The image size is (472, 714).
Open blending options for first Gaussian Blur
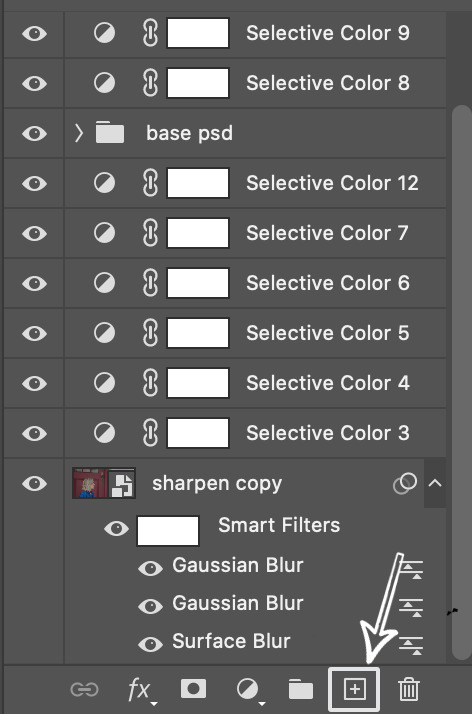[411, 569]
